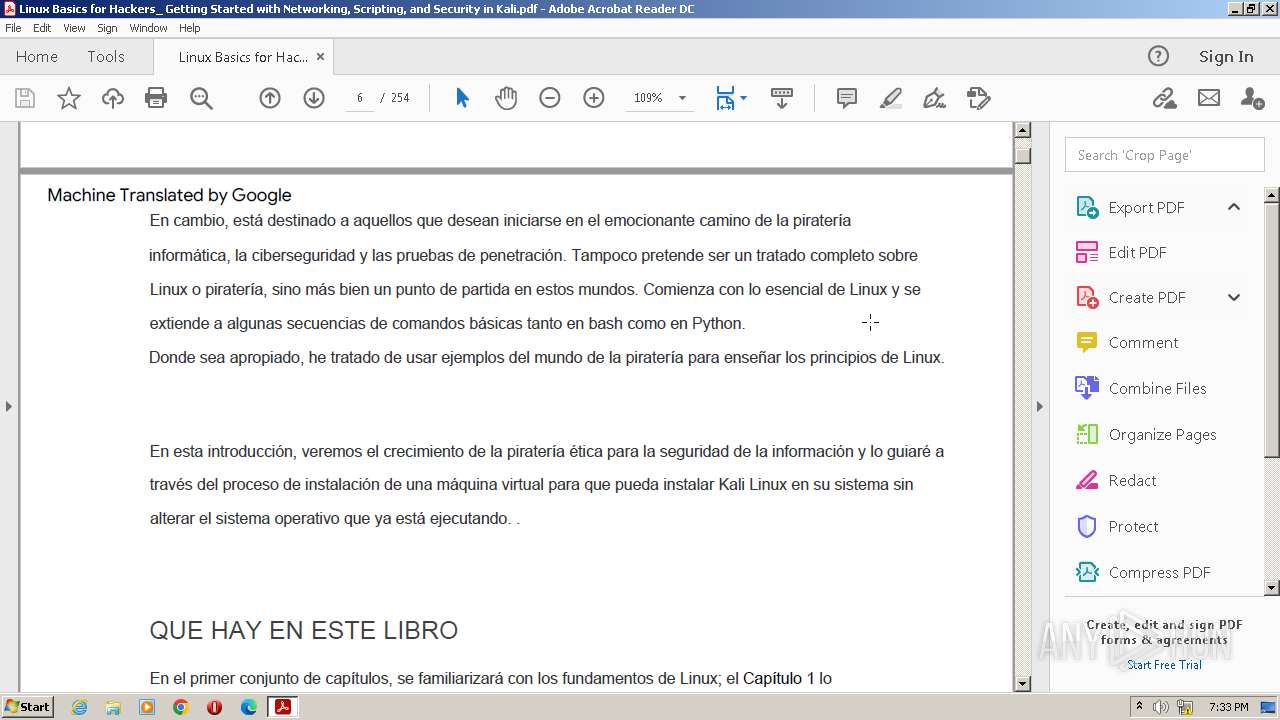1280x720 pixels.
Task: Activate the Selection arrow tool
Action: (462, 98)
